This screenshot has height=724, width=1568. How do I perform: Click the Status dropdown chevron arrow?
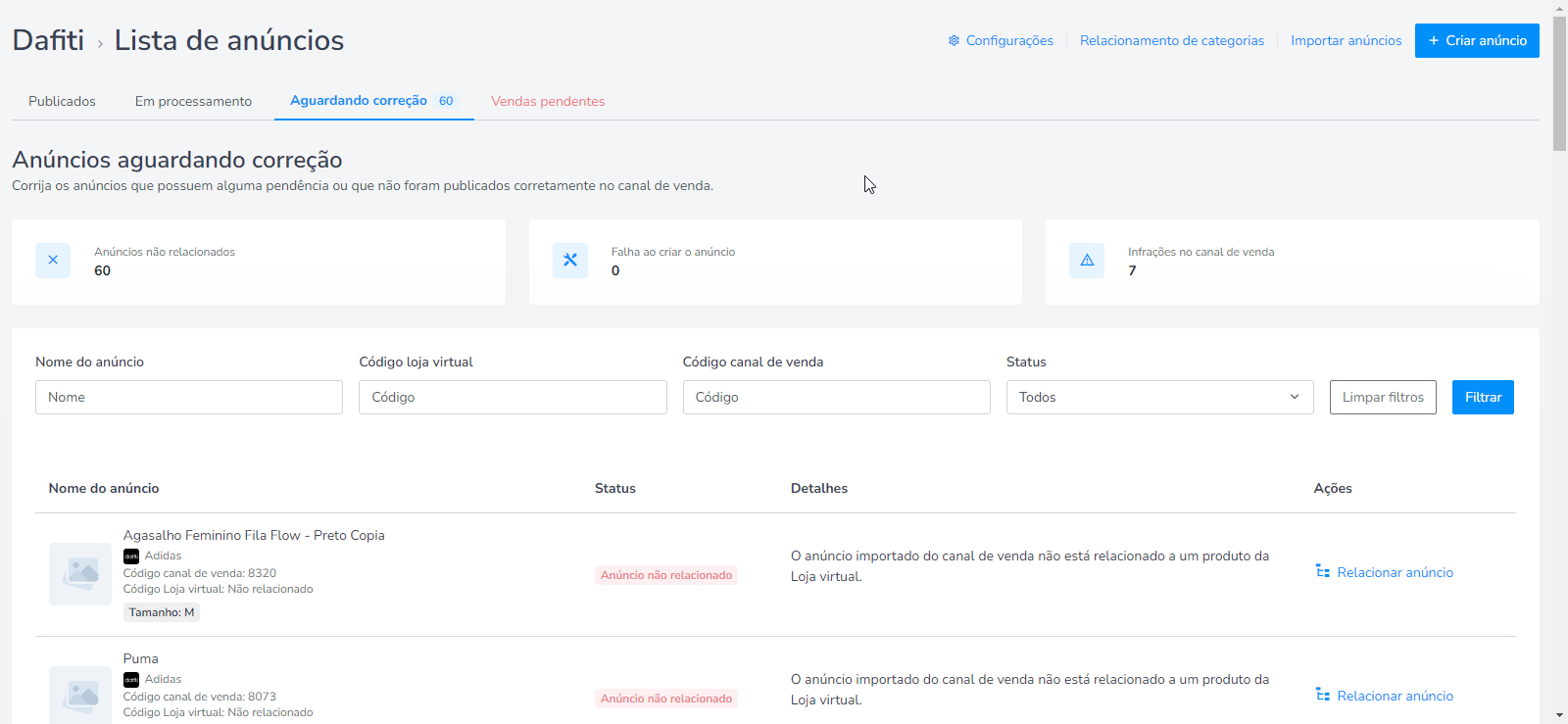(x=1295, y=397)
